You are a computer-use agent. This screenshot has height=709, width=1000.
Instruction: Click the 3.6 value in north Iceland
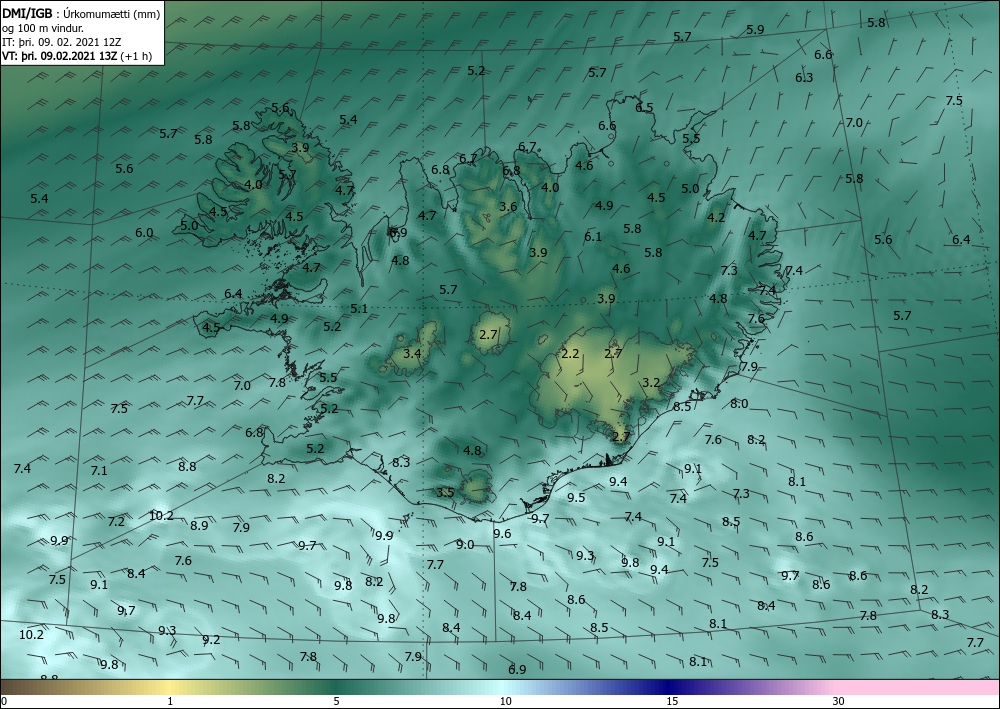point(508,207)
